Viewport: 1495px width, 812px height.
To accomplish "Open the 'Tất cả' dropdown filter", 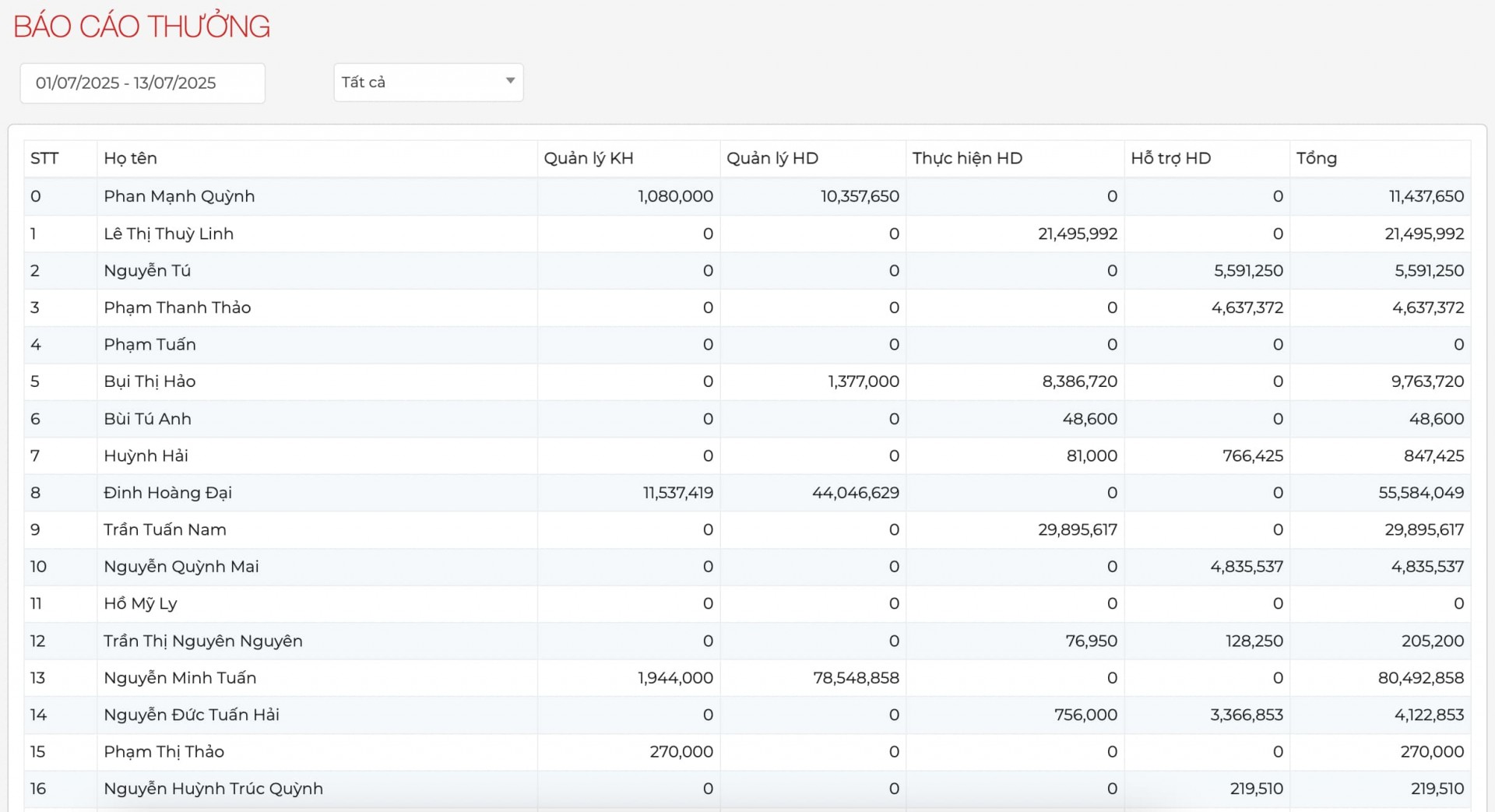I will point(427,83).
